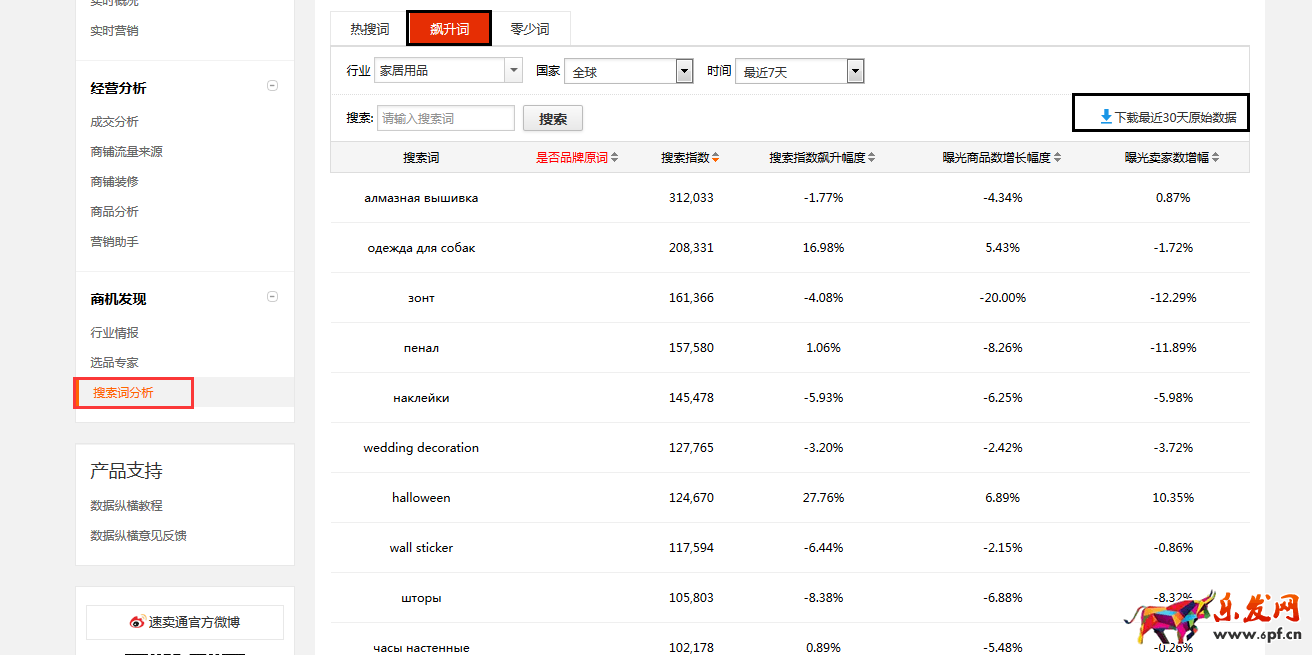
Task: Click the -12.29% seller growth value
Action: [1173, 298]
